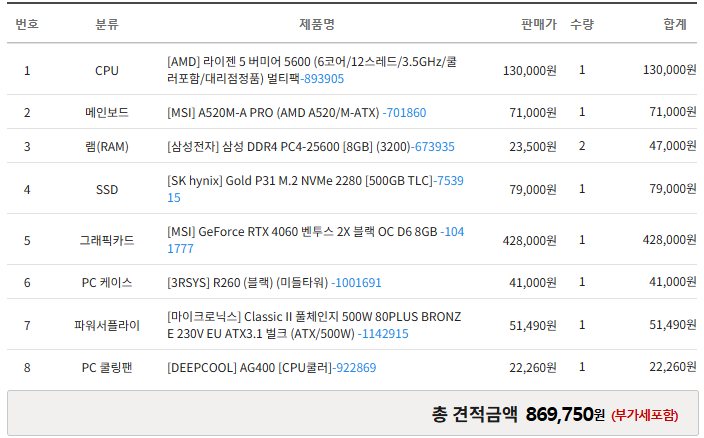The height and width of the screenshot is (438, 704).
Task: Open RTX 4060 product link 1041777
Action: 316,240
